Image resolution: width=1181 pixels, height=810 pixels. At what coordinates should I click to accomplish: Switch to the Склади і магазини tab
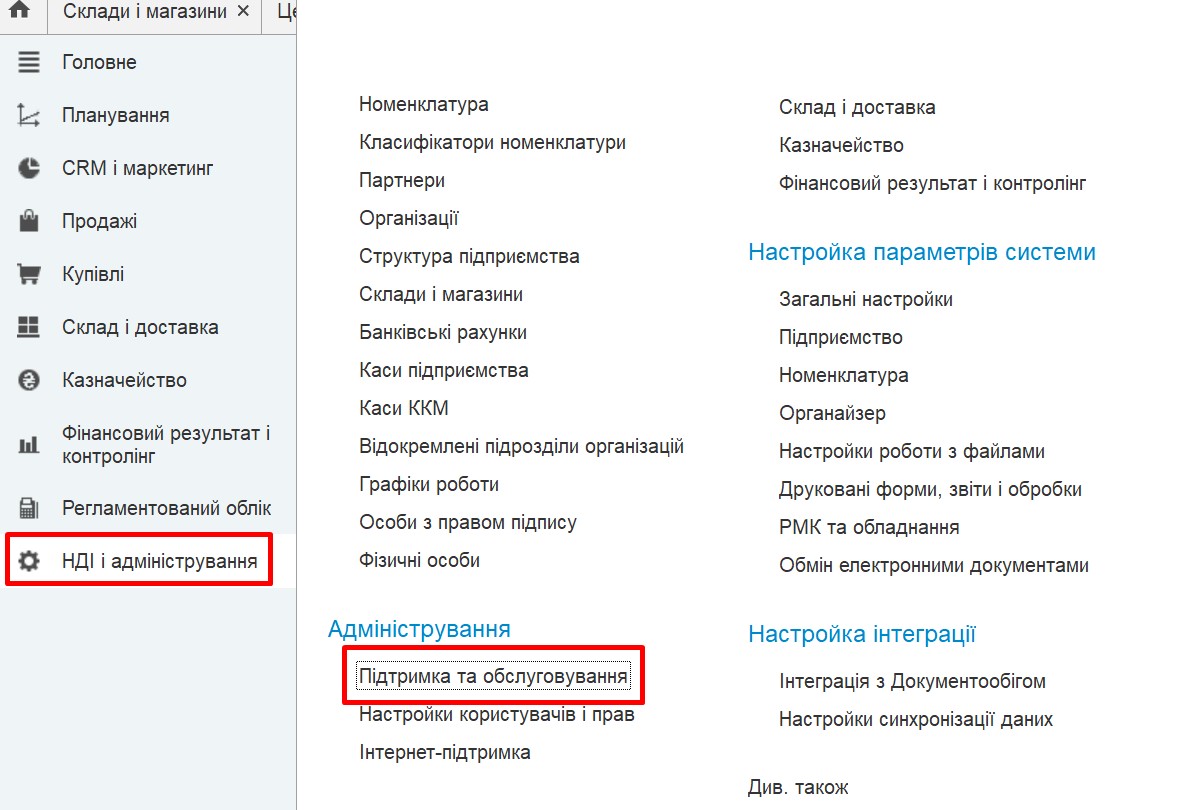(145, 11)
